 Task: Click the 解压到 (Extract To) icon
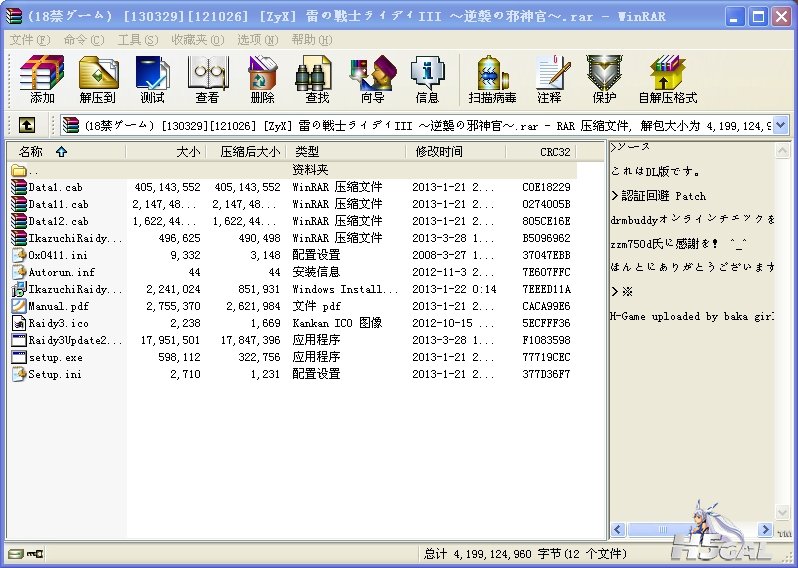tap(97, 79)
